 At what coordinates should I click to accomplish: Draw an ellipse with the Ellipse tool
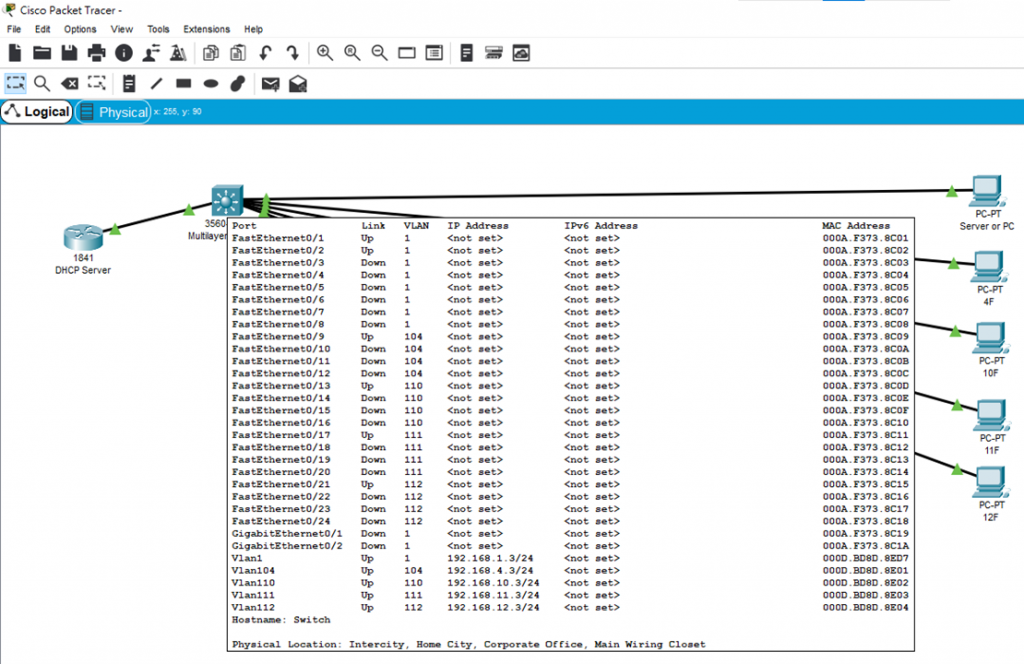pos(211,84)
